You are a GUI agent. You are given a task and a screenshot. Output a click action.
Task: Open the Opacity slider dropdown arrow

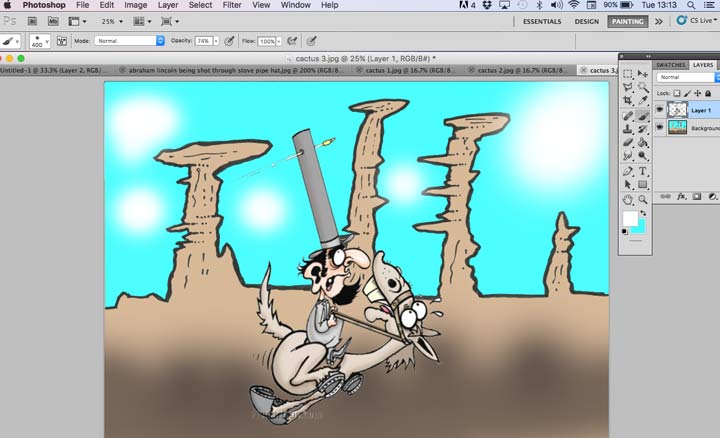(216, 41)
